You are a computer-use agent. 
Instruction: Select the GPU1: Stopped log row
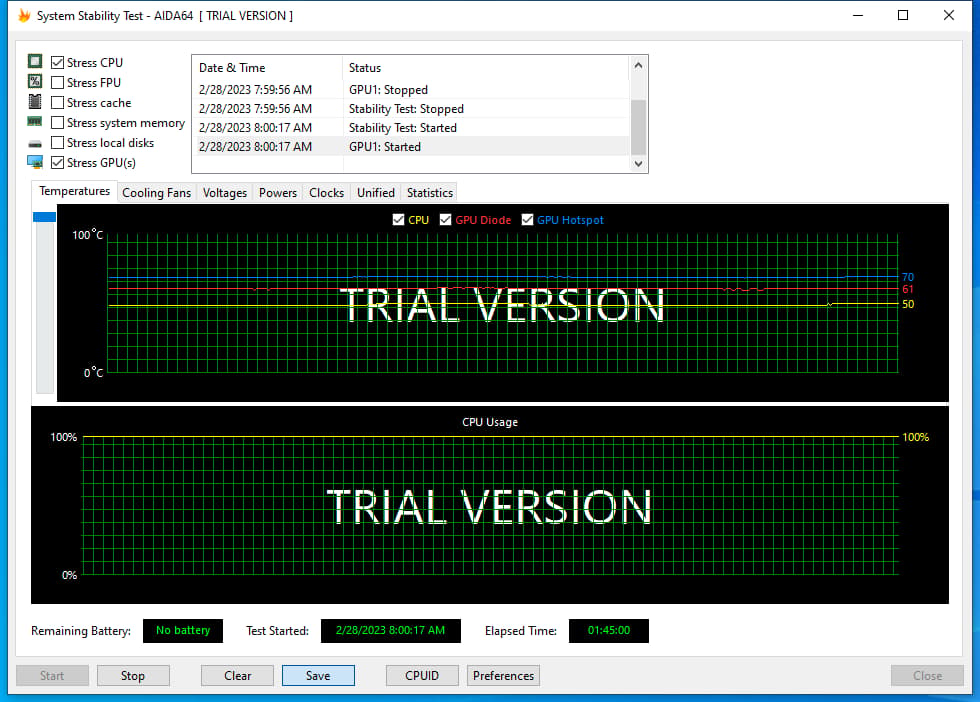coord(411,89)
